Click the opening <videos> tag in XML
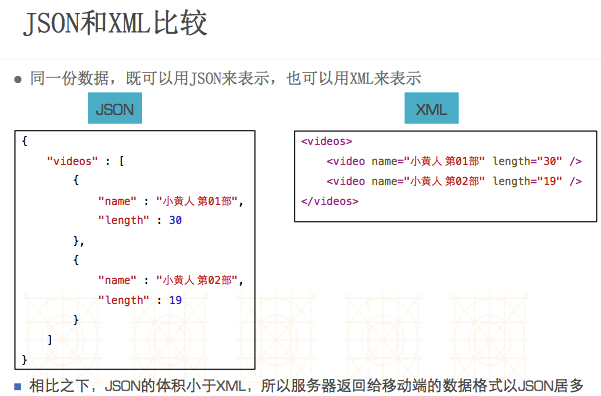601x396 pixels. coord(327,141)
